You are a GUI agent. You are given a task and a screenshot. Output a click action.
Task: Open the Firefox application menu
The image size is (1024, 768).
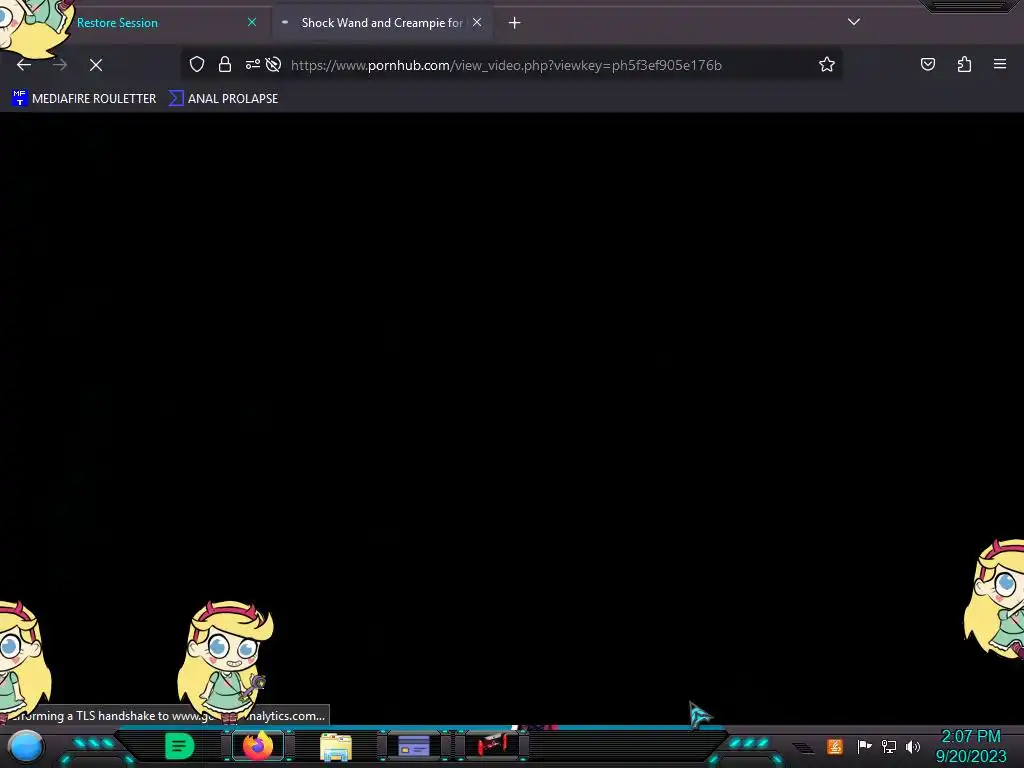[x=1000, y=64]
